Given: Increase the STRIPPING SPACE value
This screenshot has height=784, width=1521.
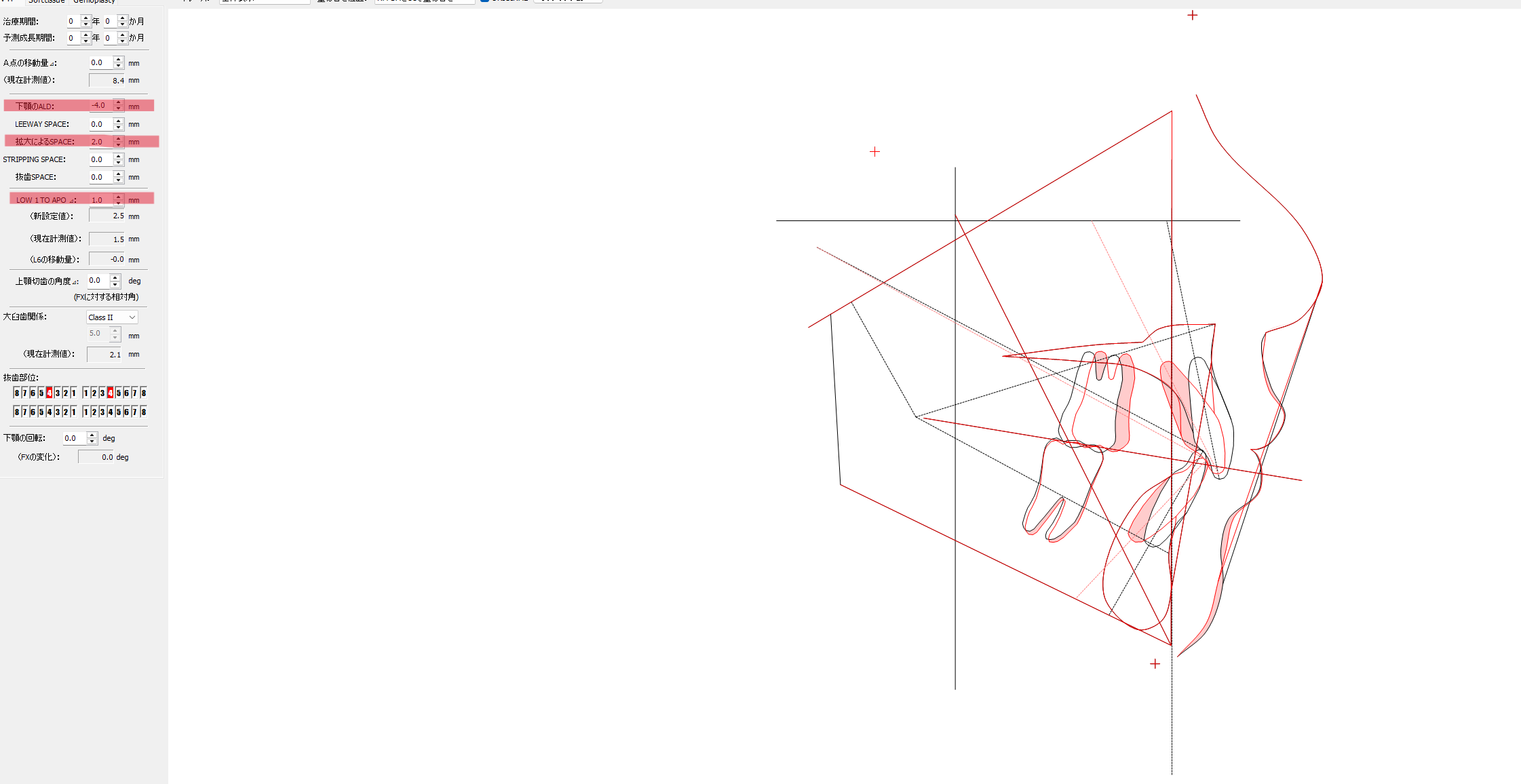Looking at the screenshot, I should click(119, 156).
